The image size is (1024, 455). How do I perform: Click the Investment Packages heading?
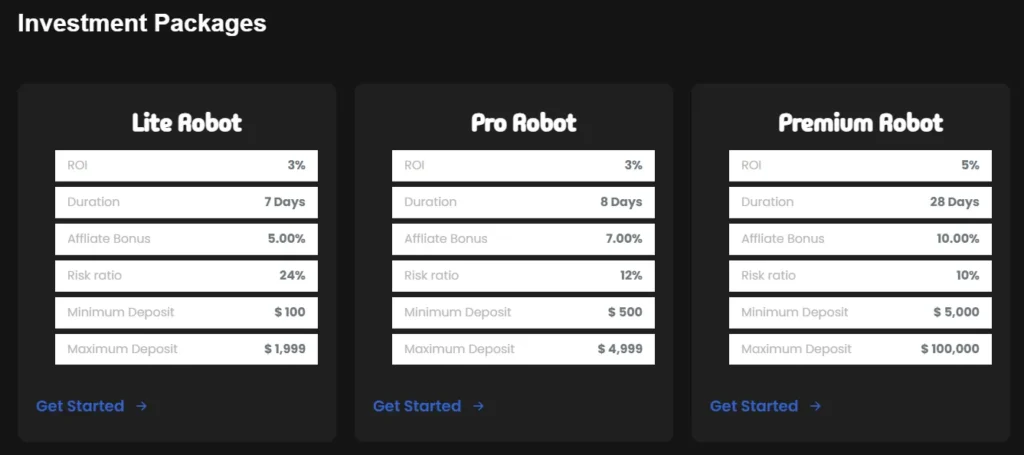(142, 23)
